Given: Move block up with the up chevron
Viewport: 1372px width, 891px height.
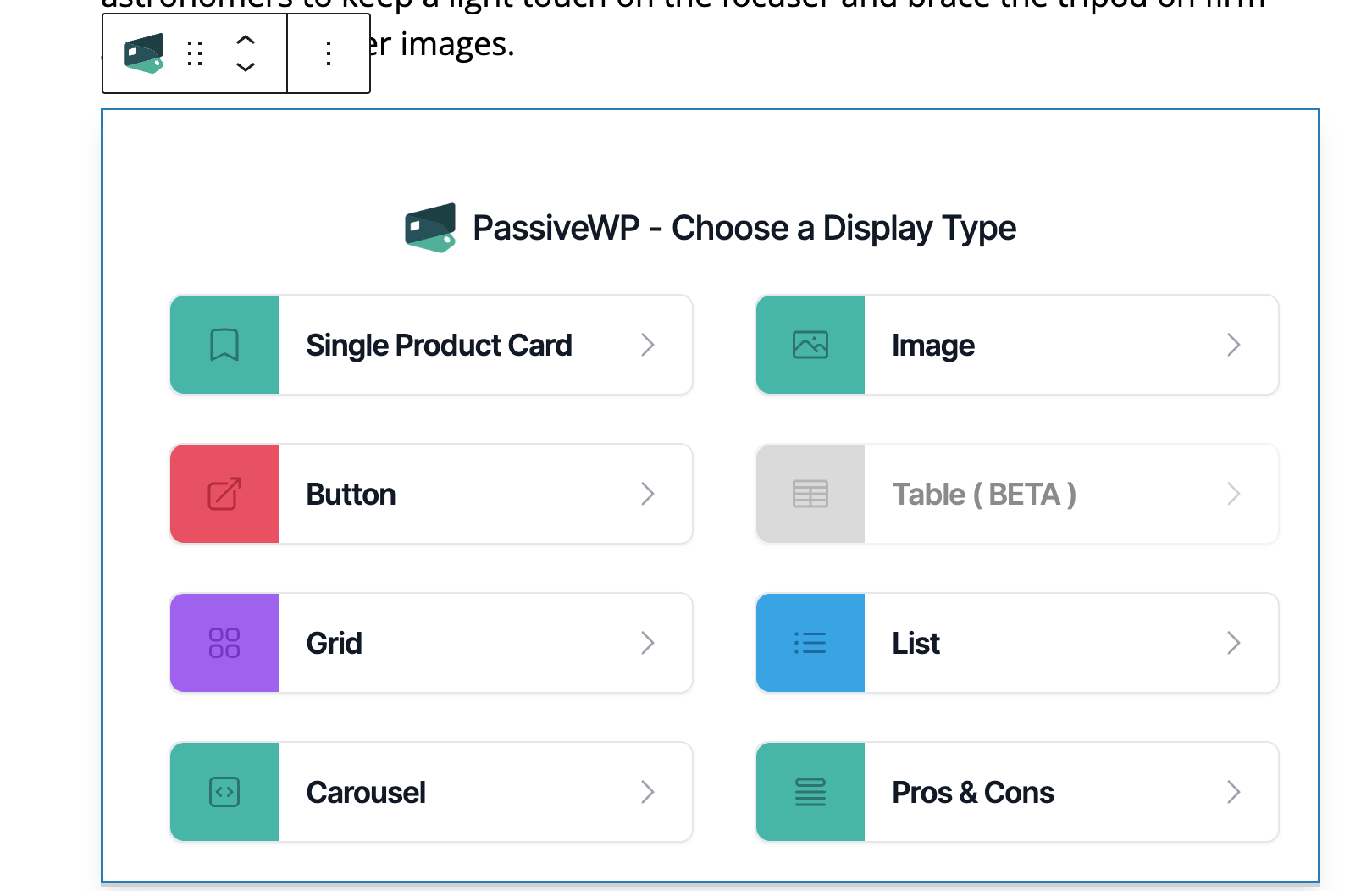Looking at the screenshot, I should [246, 39].
